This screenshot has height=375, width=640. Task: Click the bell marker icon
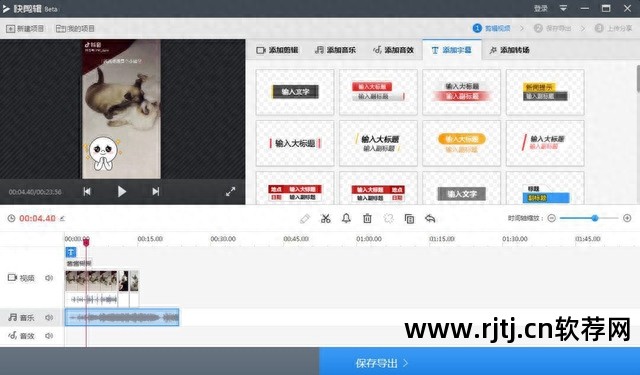[346, 219]
